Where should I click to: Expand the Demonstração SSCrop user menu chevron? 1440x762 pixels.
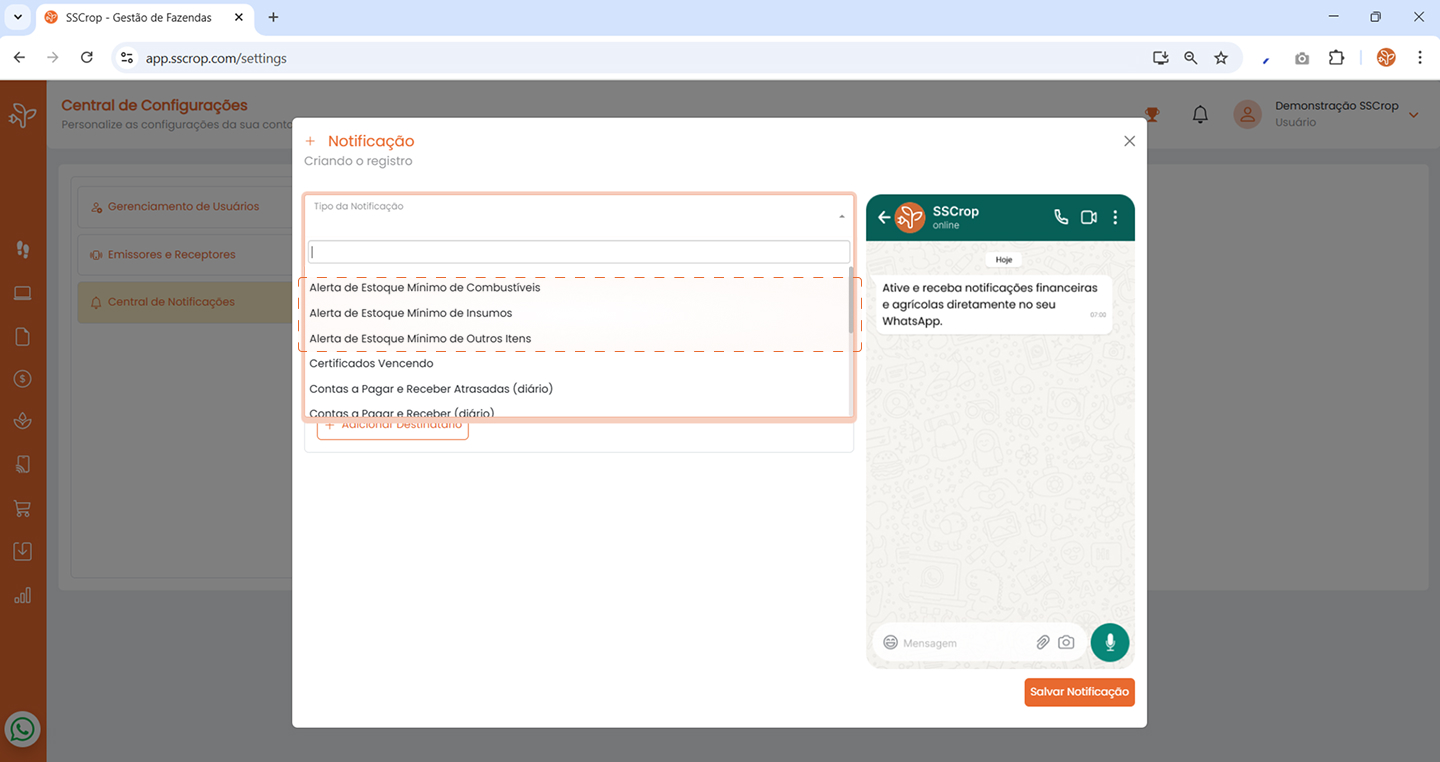[x=1413, y=115]
